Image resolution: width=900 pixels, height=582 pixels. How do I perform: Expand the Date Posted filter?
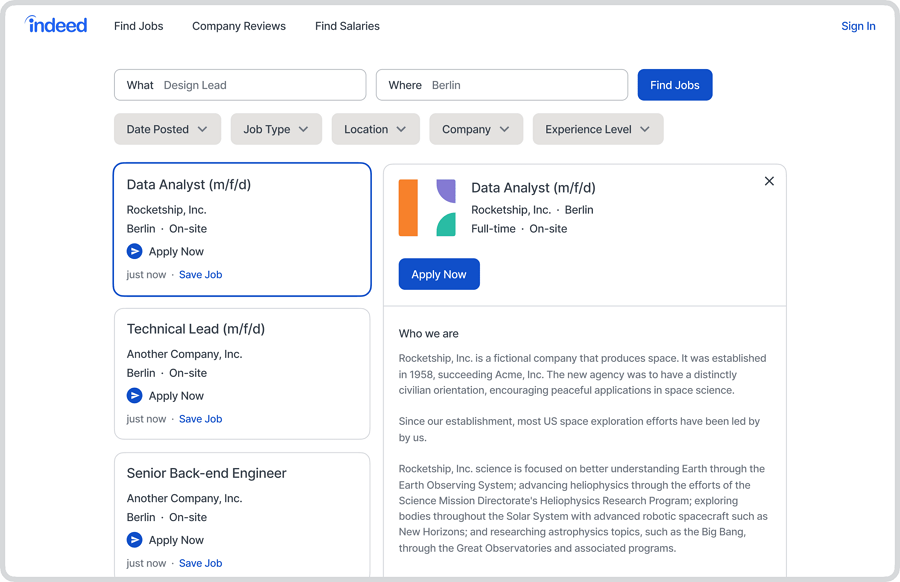(167, 129)
